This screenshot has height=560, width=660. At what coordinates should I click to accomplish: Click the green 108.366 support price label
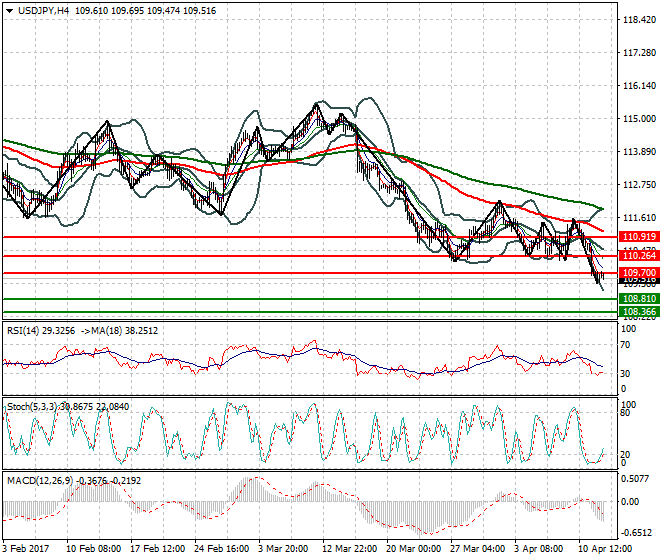(x=638, y=312)
